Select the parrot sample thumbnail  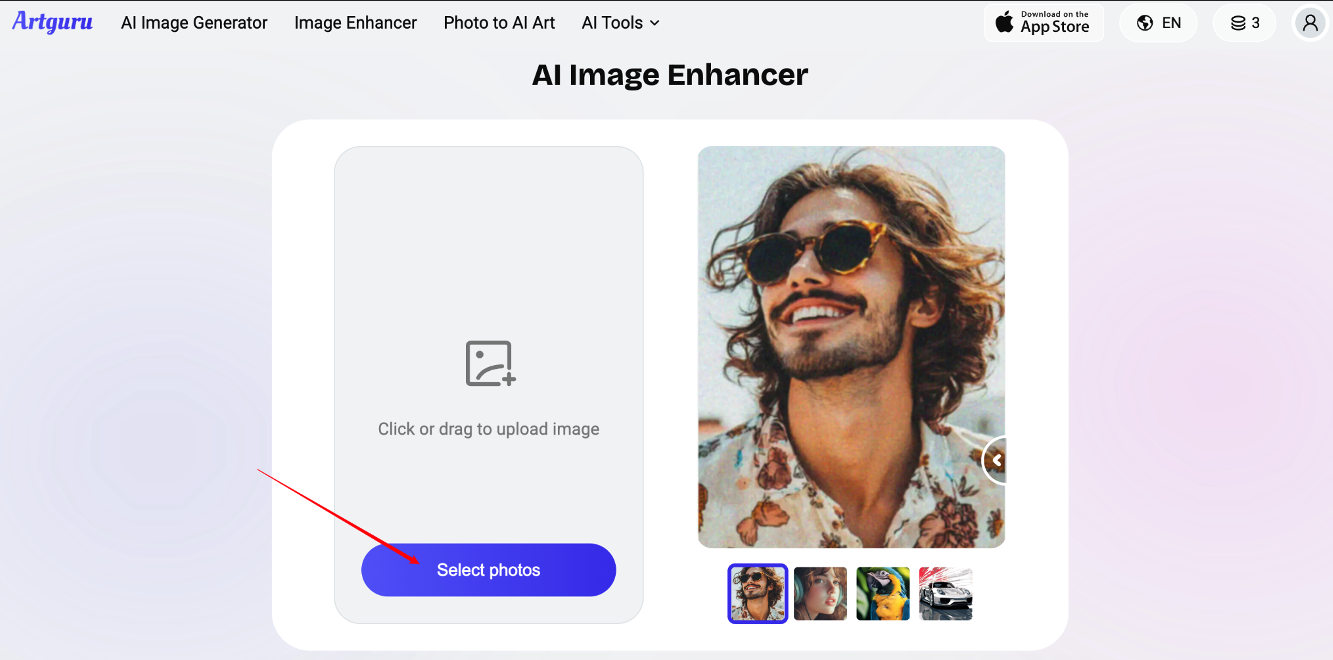[x=883, y=594]
